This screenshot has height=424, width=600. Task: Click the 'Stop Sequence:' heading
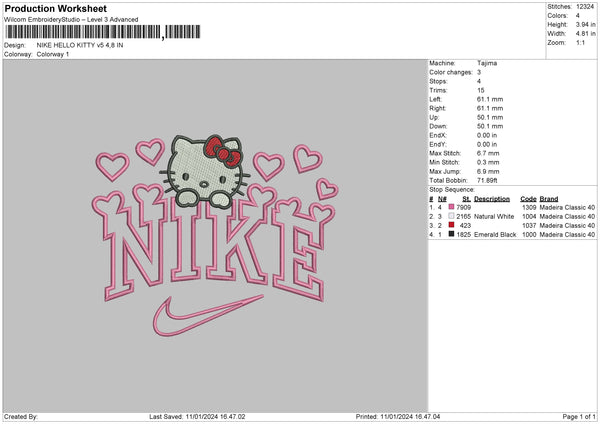452,190
